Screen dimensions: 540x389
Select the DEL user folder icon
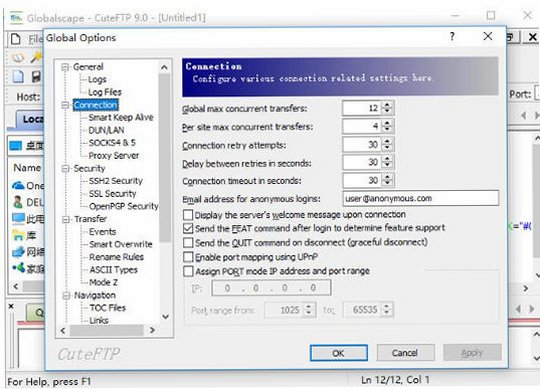(x=18, y=202)
